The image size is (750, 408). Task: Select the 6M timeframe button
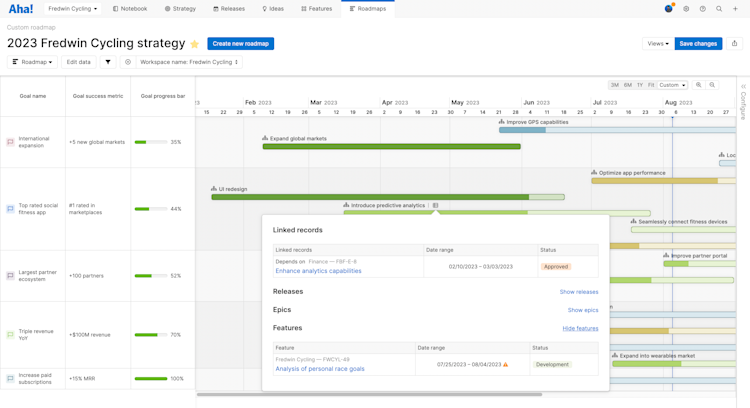pos(628,85)
